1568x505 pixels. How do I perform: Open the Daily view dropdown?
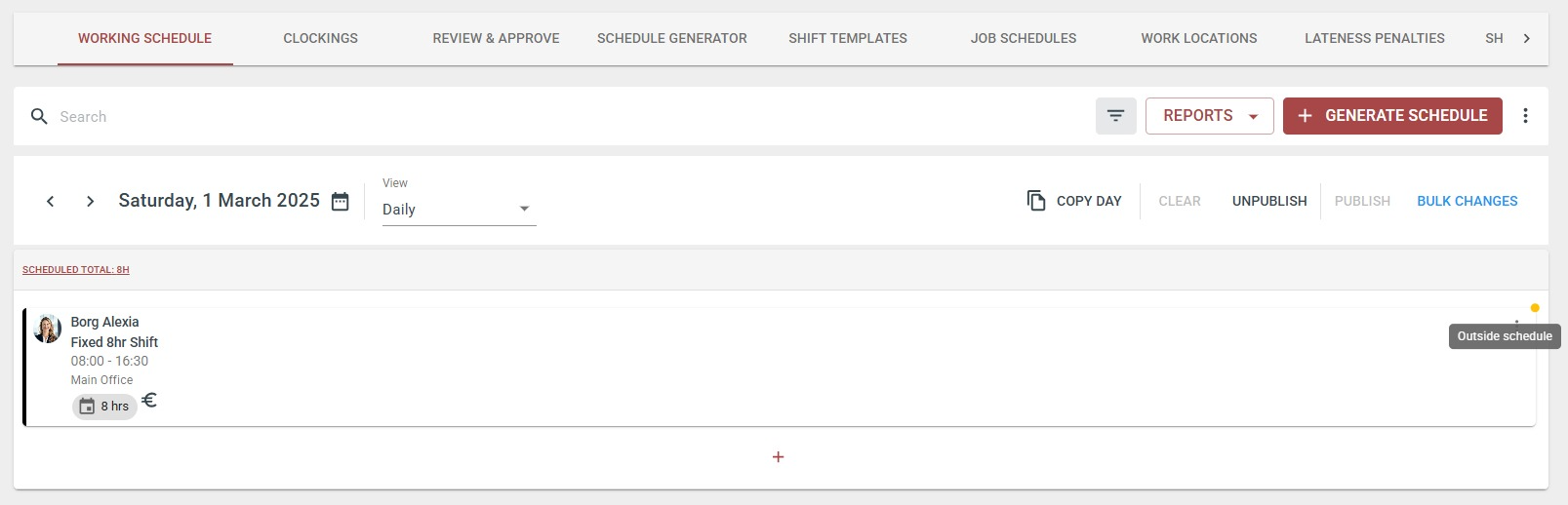(459, 210)
